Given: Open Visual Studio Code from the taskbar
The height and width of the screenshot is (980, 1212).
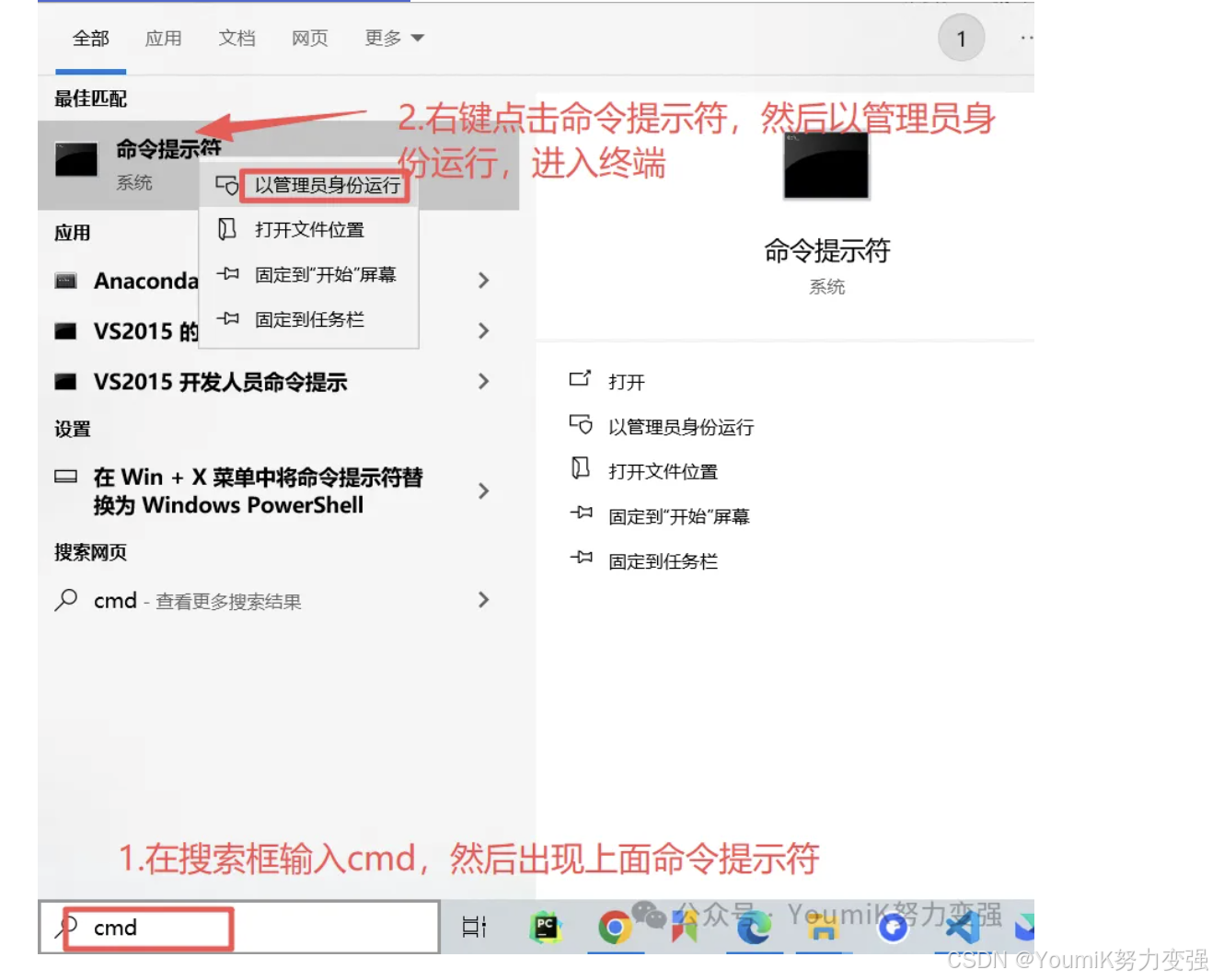Looking at the screenshot, I should 962,928.
